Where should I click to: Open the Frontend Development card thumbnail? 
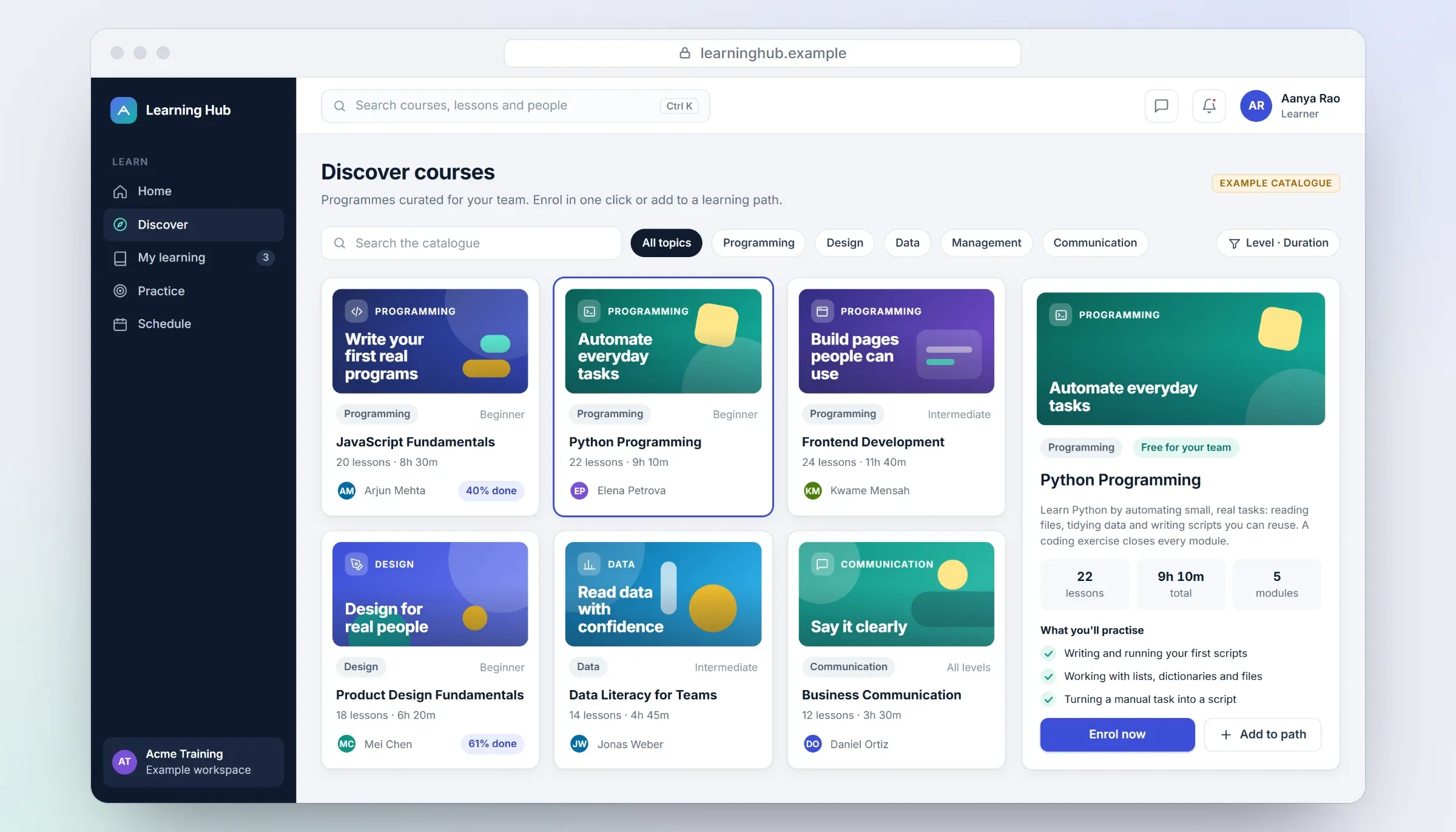click(x=896, y=341)
